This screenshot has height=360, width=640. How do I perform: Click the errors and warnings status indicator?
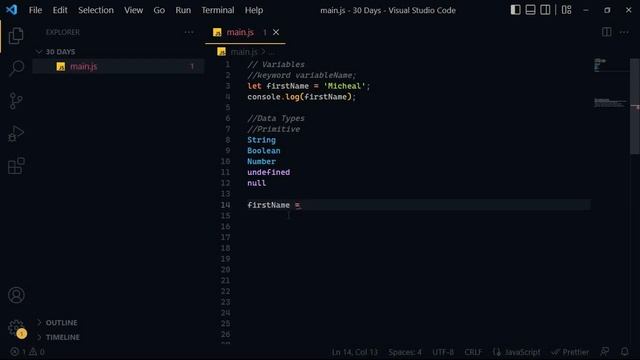point(27,351)
